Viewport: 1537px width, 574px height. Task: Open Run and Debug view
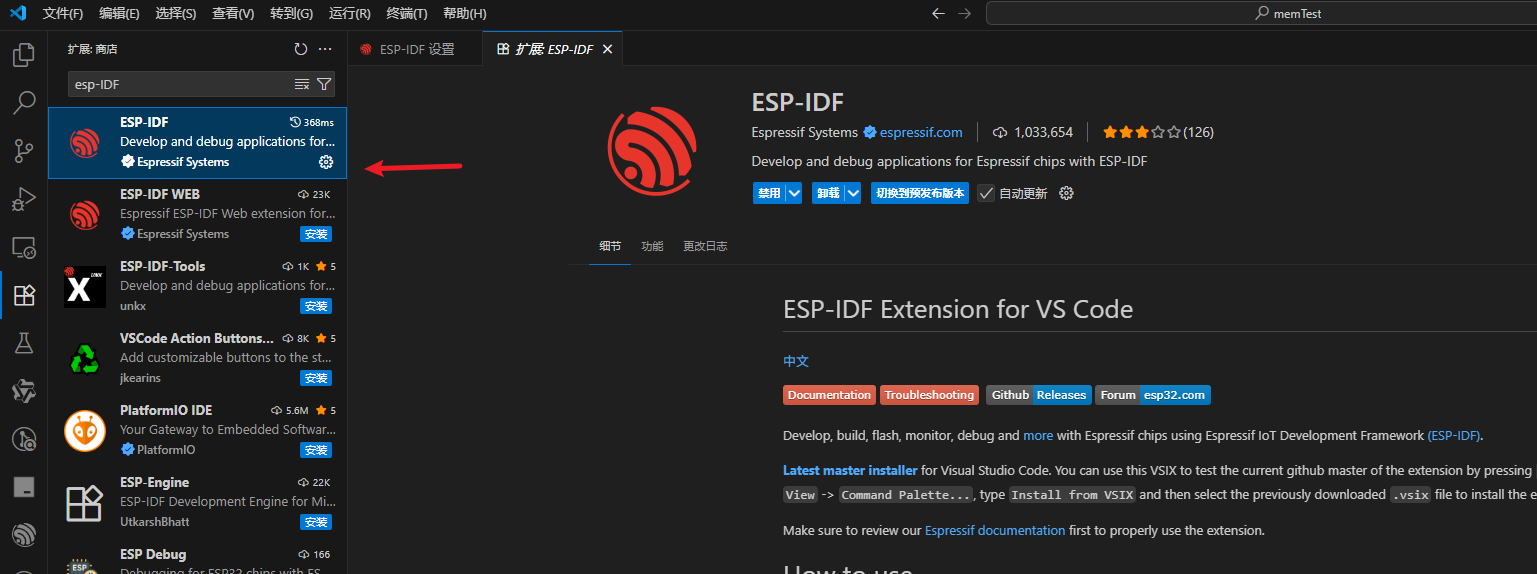click(x=23, y=199)
